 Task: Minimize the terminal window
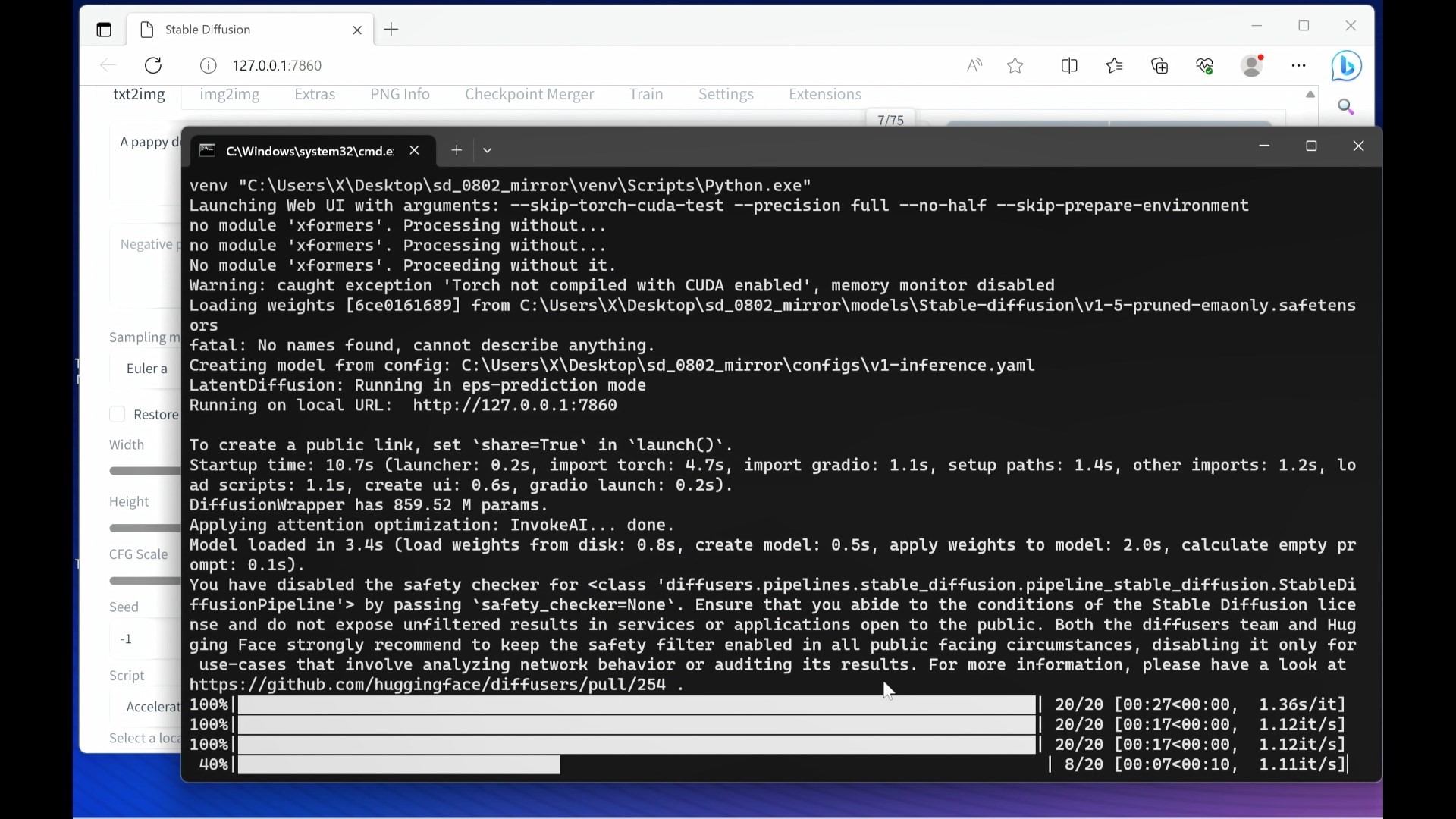(1264, 146)
